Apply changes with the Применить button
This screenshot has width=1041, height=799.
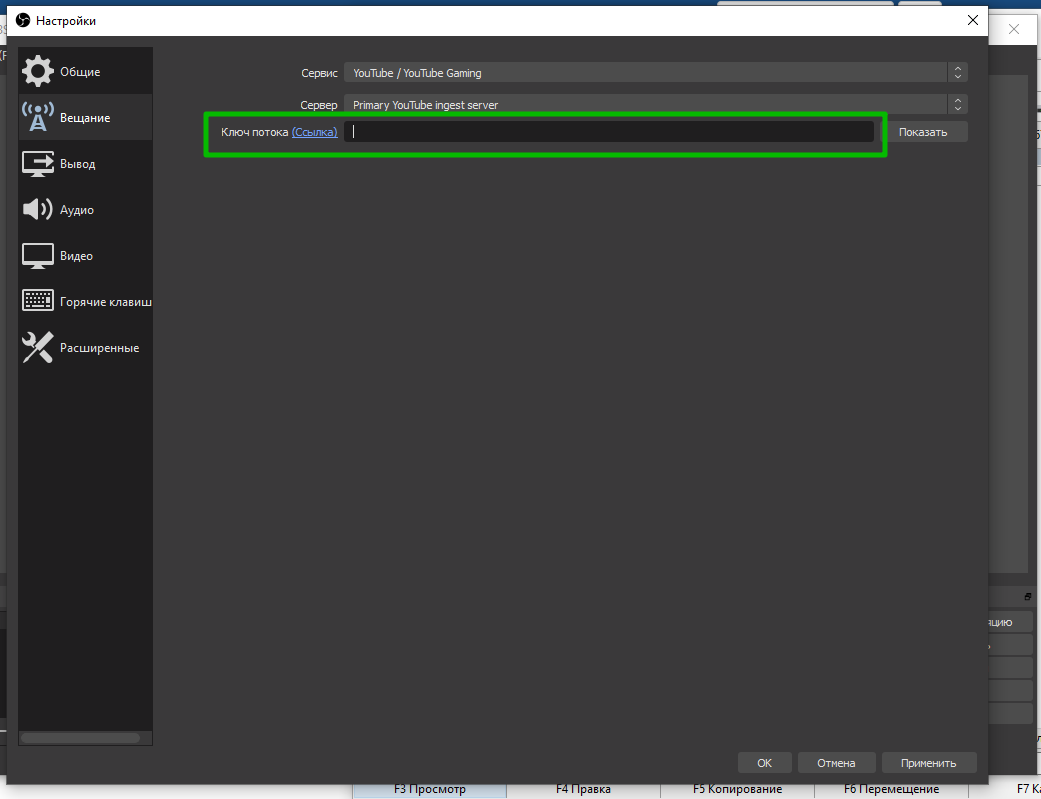click(x=928, y=763)
